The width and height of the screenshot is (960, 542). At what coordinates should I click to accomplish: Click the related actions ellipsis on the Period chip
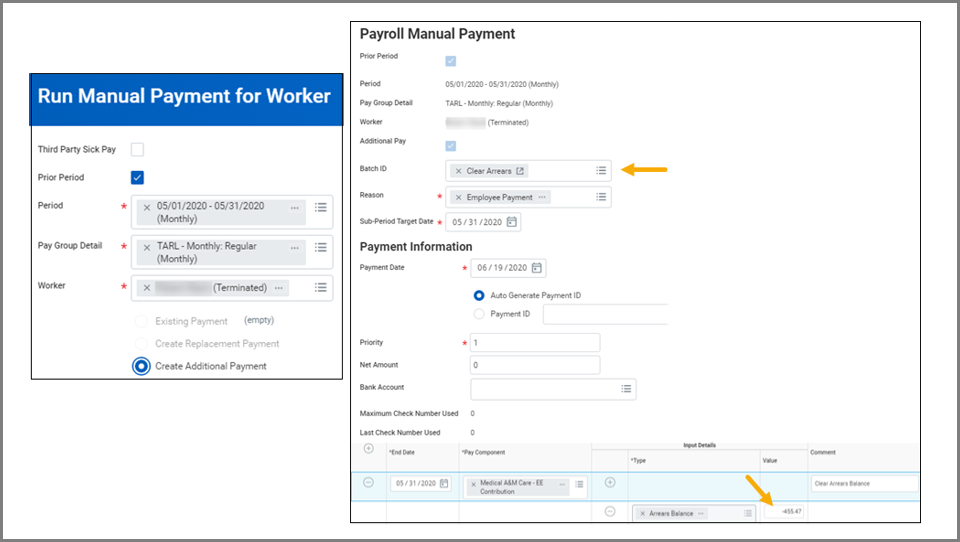pyautogui.click(x=294, y=207)
